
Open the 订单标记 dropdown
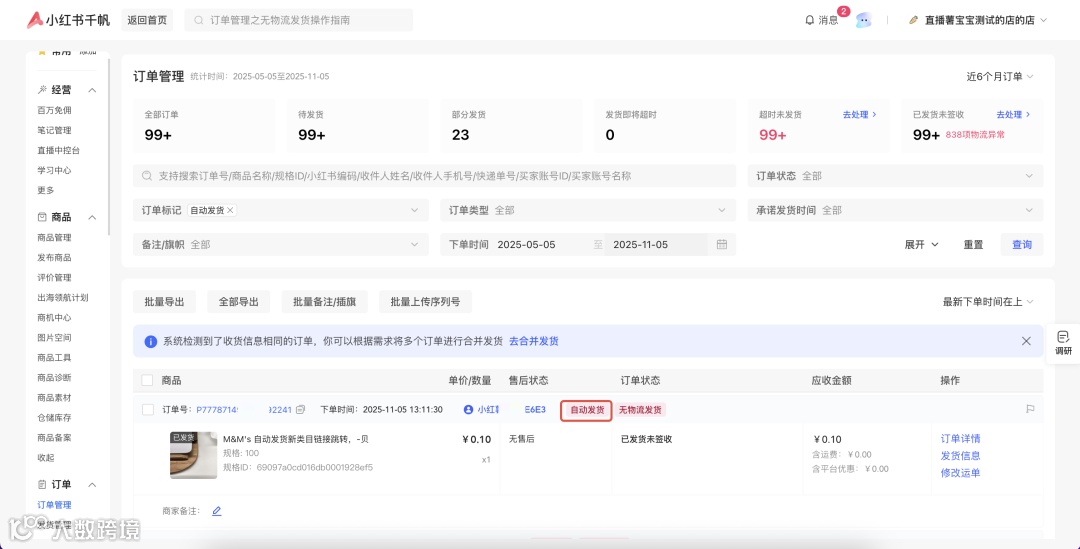click(x=280, y=210)
